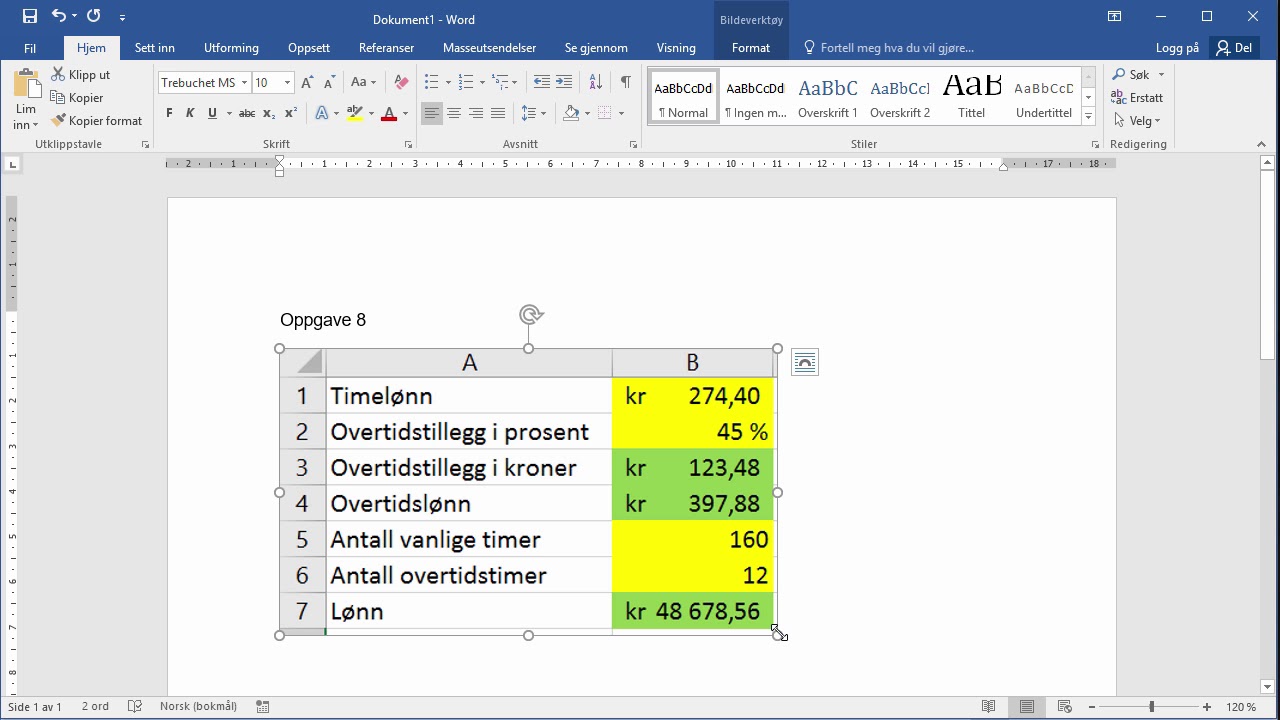
Task: Open layout options icon beside the image
Action: pyautogui.click(x=805, y=363)
